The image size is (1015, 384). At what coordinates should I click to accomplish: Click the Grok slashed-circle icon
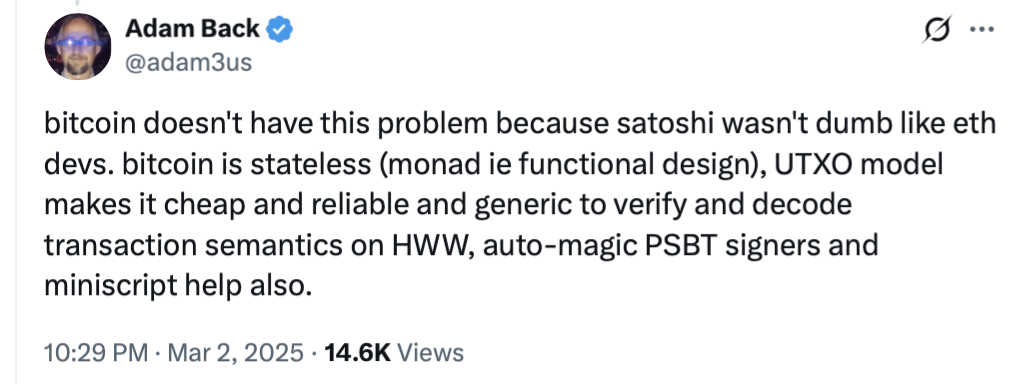click(937, 30)
